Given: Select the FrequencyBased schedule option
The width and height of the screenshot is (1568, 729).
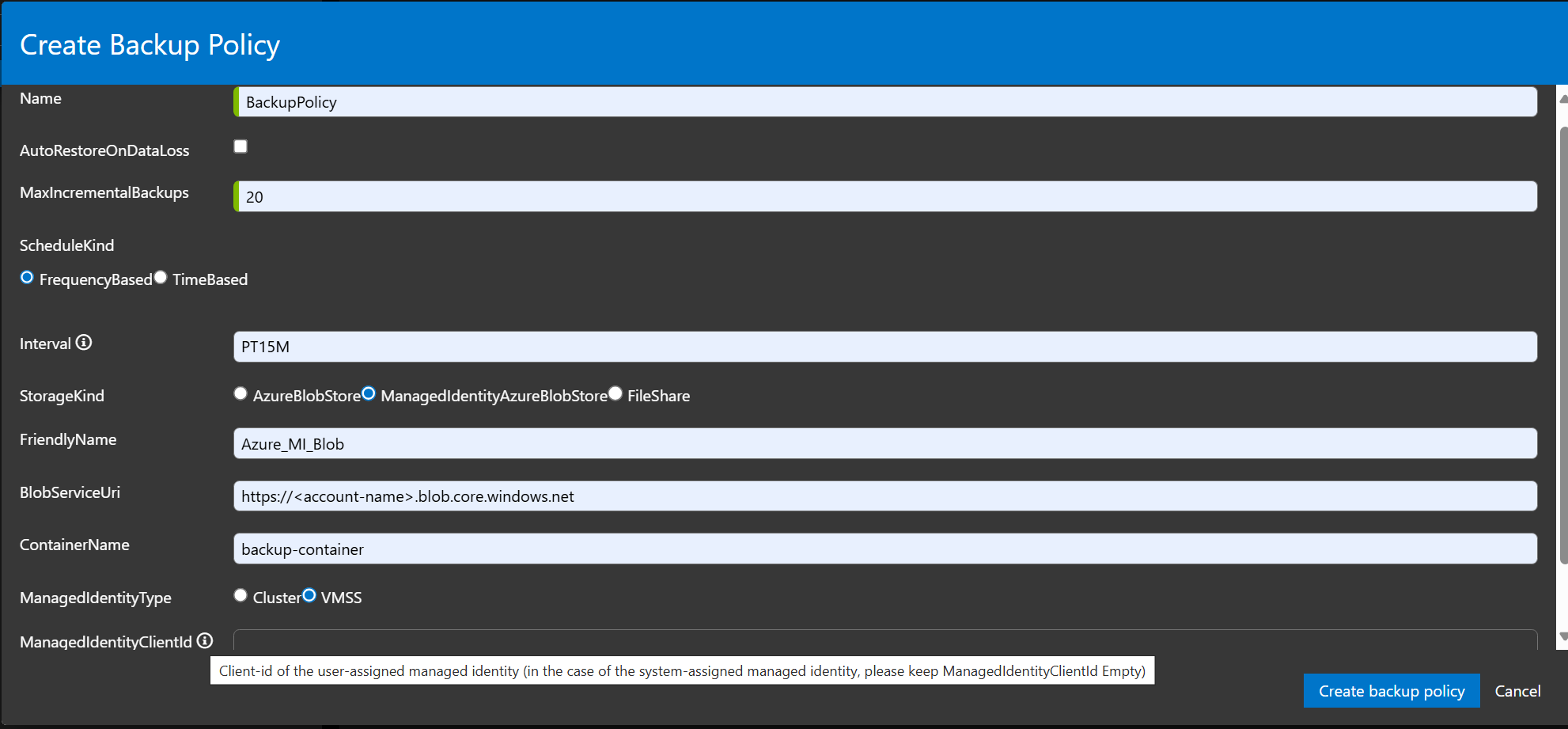Looking at the screenshot, I should 26,277.
